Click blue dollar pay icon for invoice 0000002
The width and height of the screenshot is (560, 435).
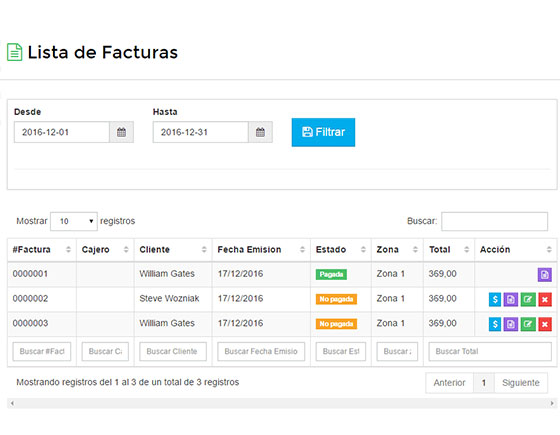pyautogui.click(x=495, y=299)
